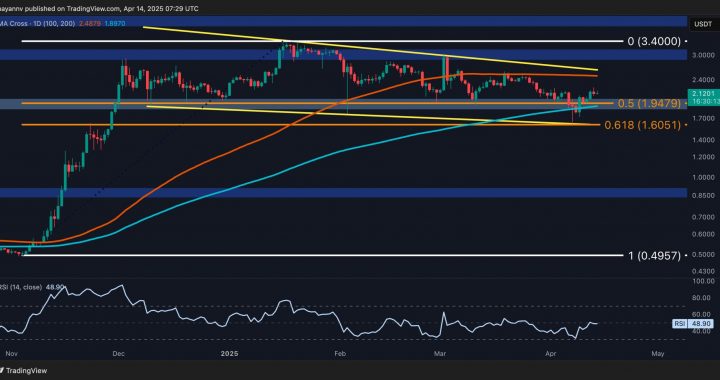
Task: Click the Nov label on the time axis
Action: 10,353
